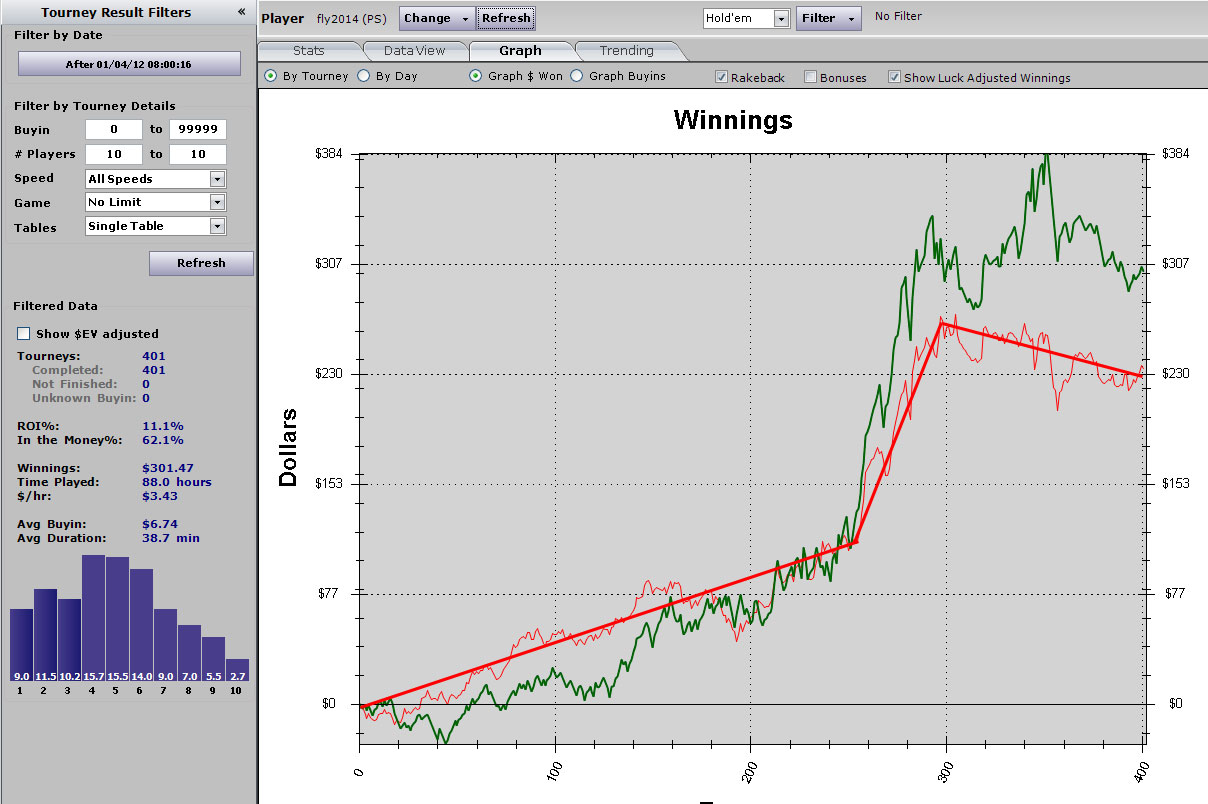This screenshot has width=1208, height=804.
Task: Switch to the Stats tab
Action: 308,51
